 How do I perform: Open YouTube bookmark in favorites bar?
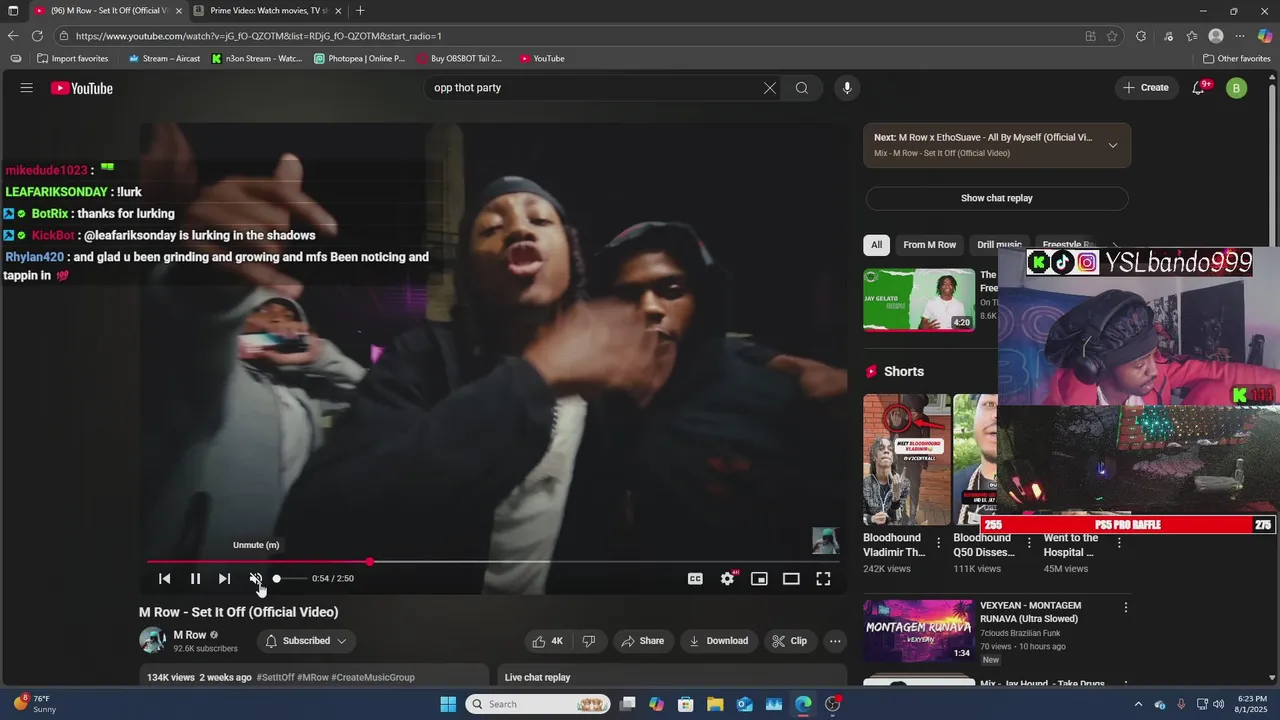pos(542,59)
